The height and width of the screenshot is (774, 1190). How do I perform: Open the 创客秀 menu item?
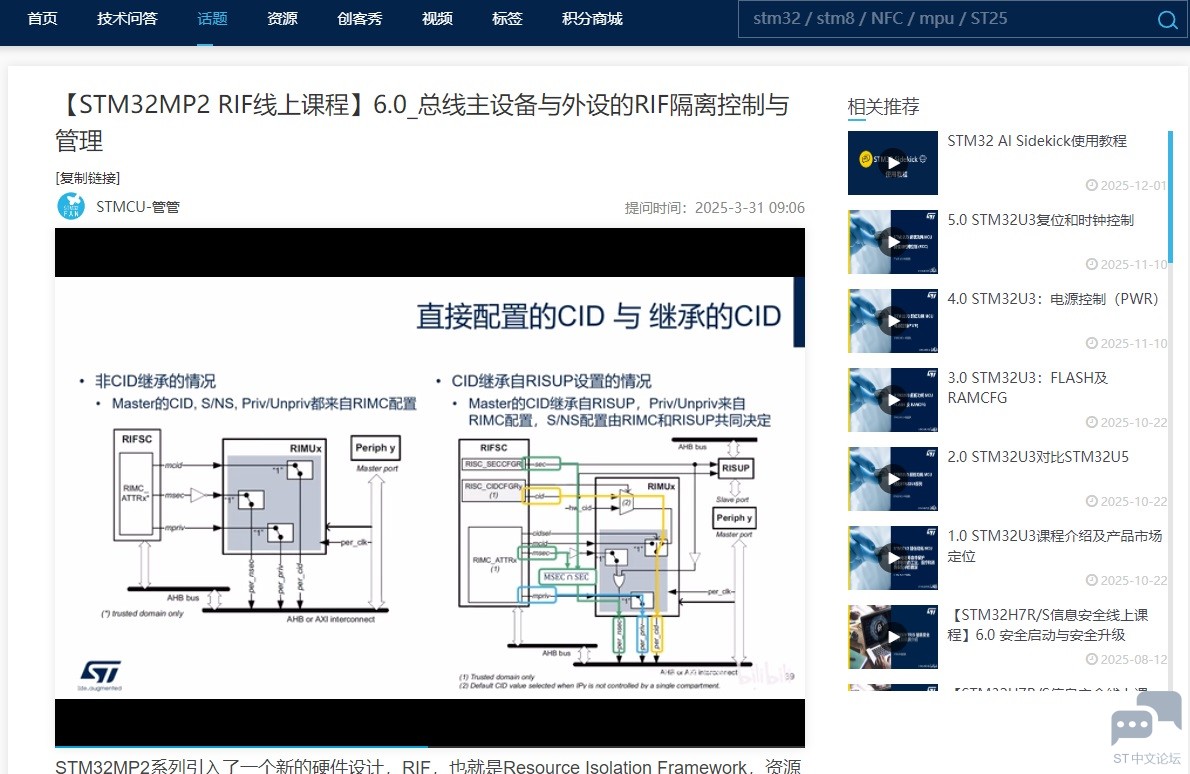pos(360,19)
